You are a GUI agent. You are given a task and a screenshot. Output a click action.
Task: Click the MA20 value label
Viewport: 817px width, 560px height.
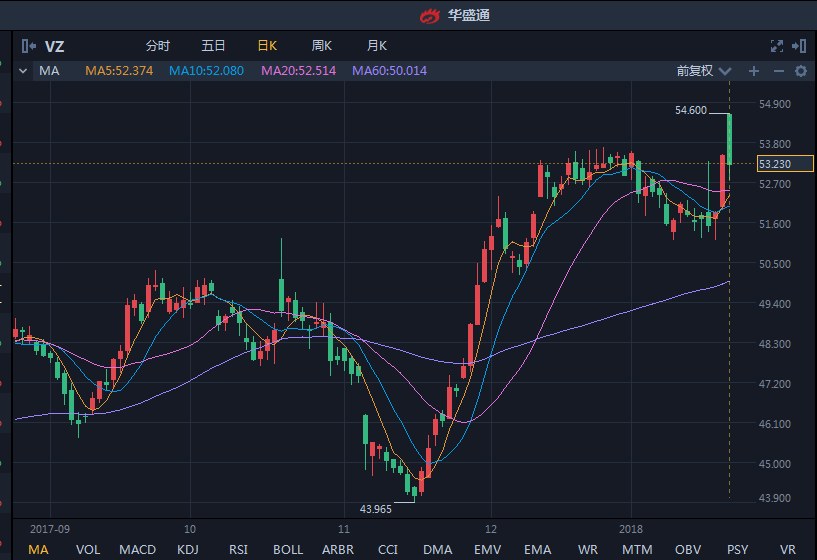(x=299, y=71)
